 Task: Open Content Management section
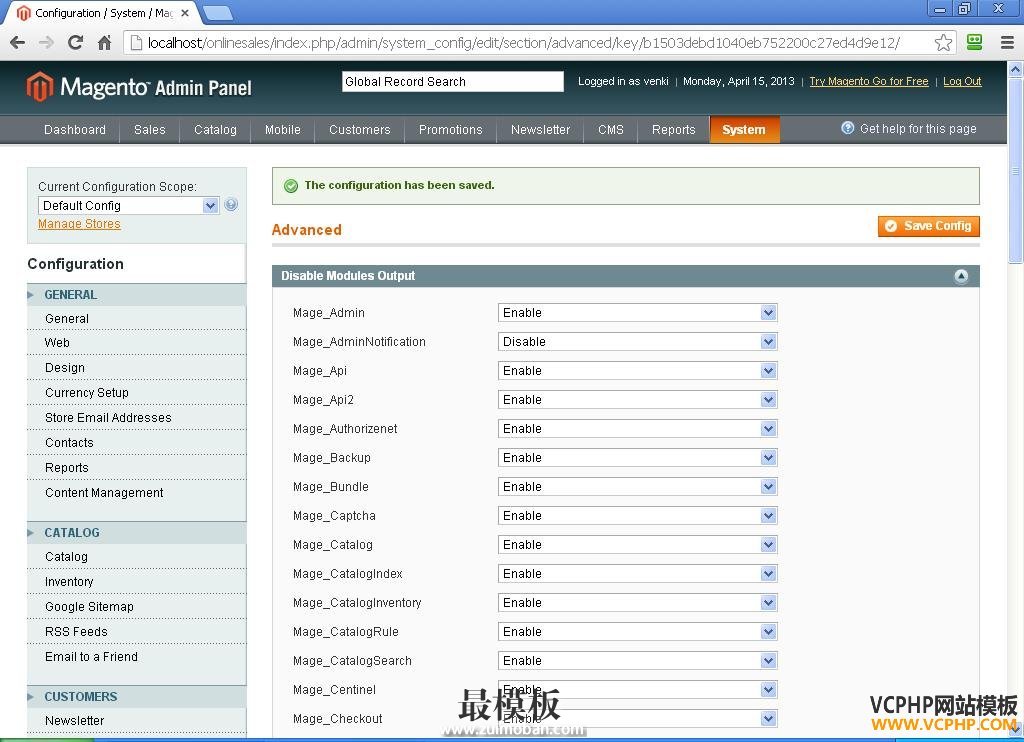click(x=104, y=493)
